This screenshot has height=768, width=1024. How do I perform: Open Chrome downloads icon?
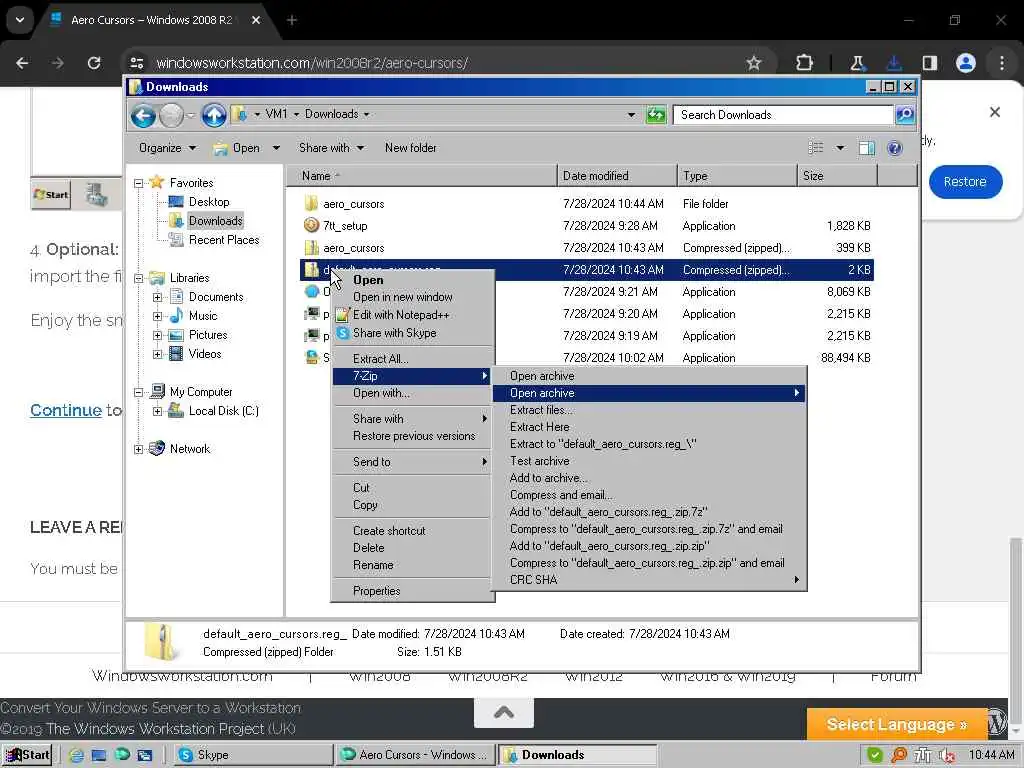pyautogui.click(x=894, y=63)
